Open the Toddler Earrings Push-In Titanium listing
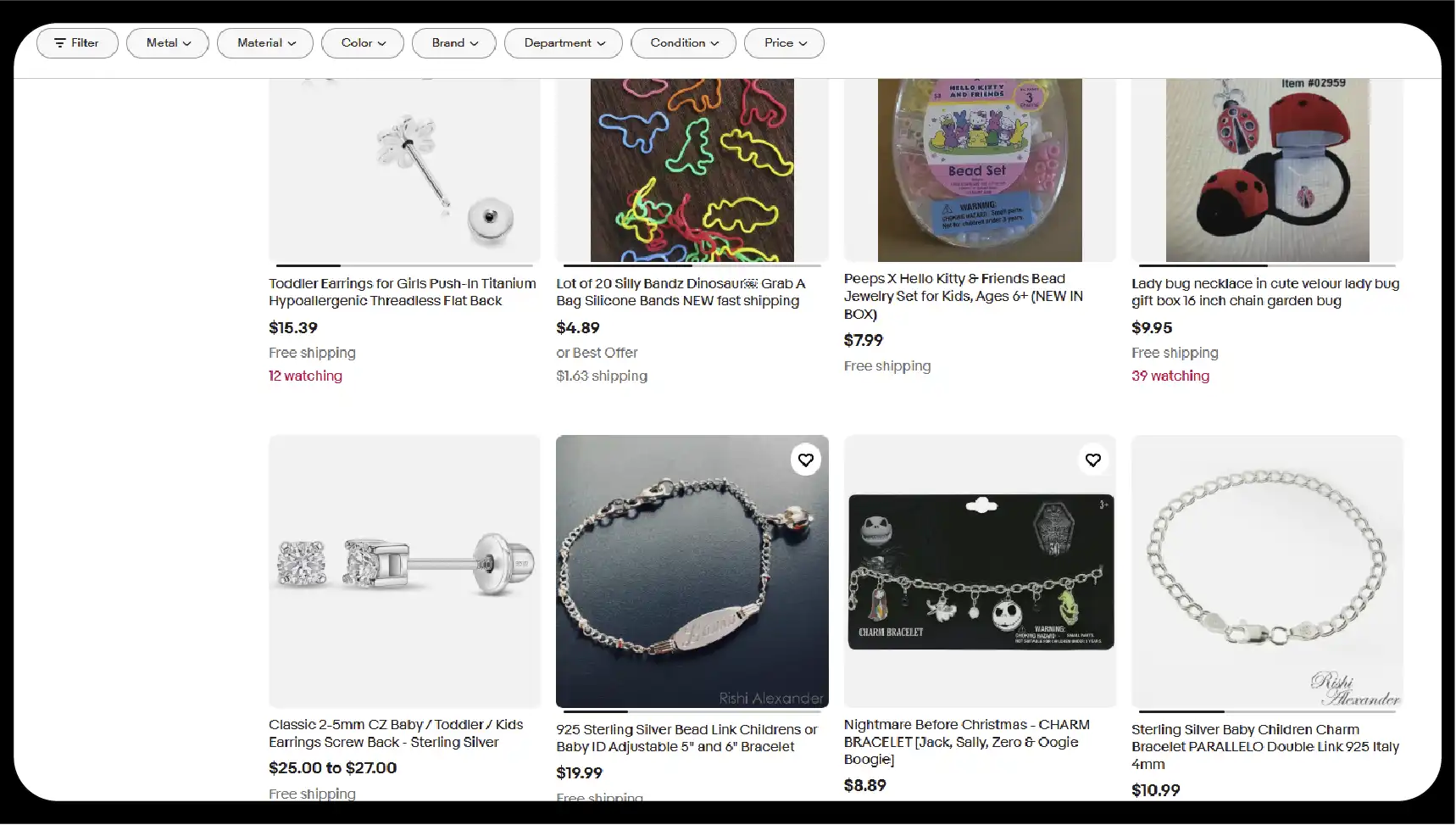Screen dimensions: 1456x825 pos(402,292)
